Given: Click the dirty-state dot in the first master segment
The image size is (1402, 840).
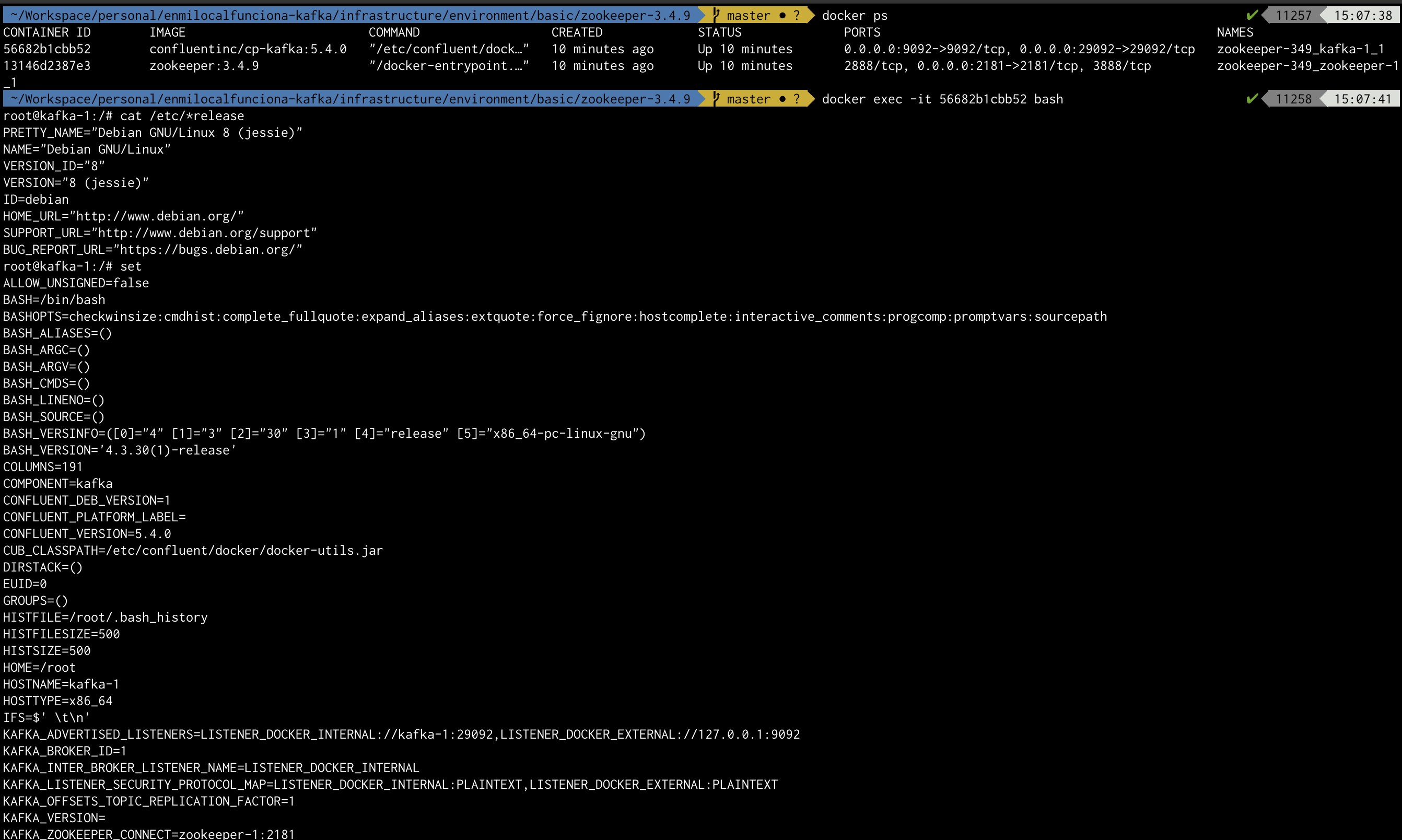Looking at the screenshot, I should tap(782, 15).
